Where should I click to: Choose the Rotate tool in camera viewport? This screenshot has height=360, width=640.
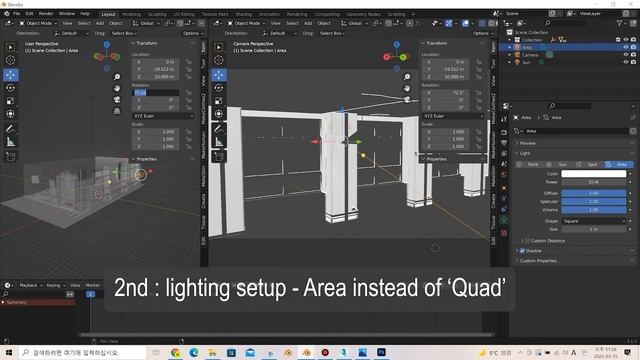tap(219, 88)
